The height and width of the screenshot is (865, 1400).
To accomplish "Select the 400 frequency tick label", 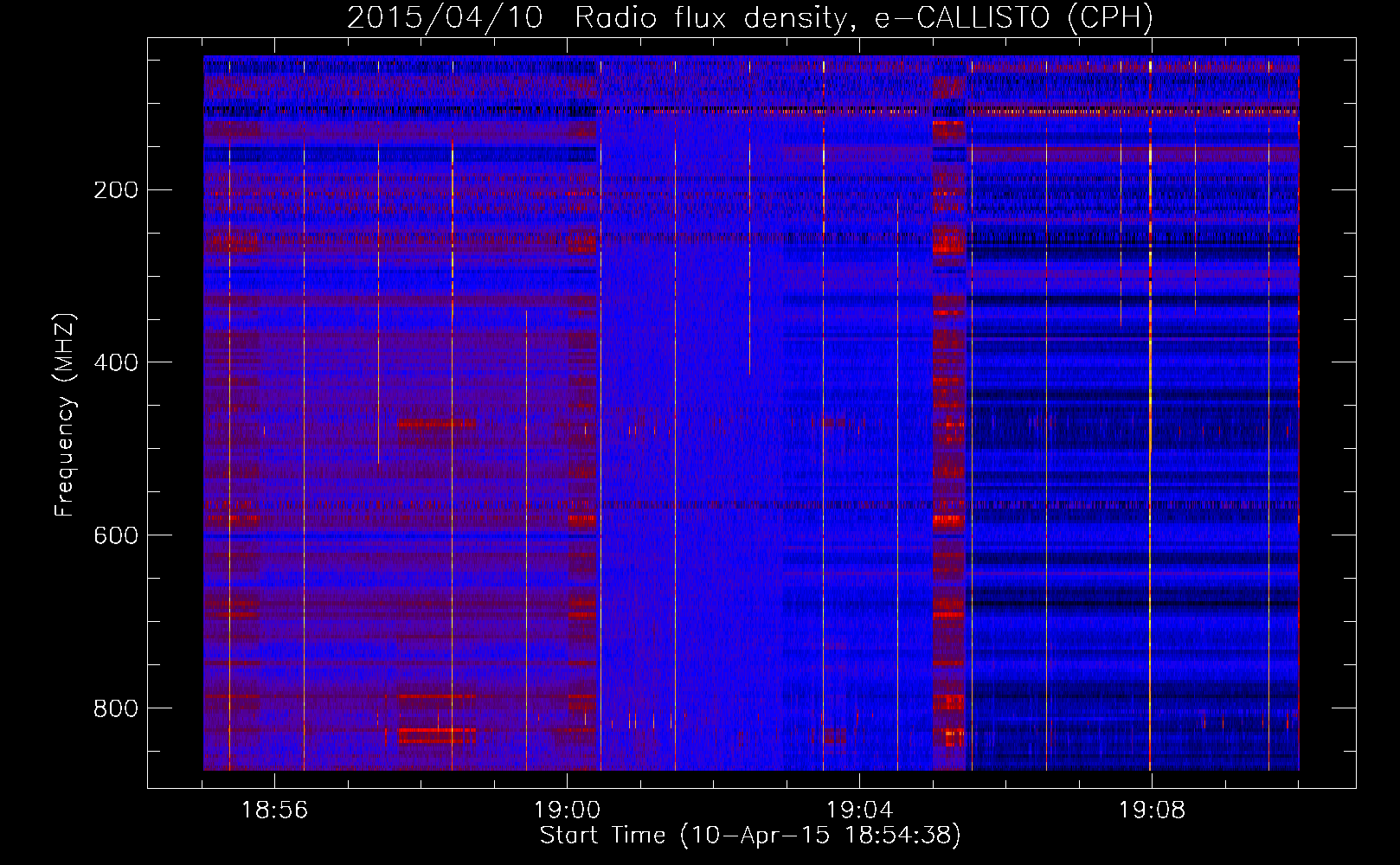I will tap(116, 362).
